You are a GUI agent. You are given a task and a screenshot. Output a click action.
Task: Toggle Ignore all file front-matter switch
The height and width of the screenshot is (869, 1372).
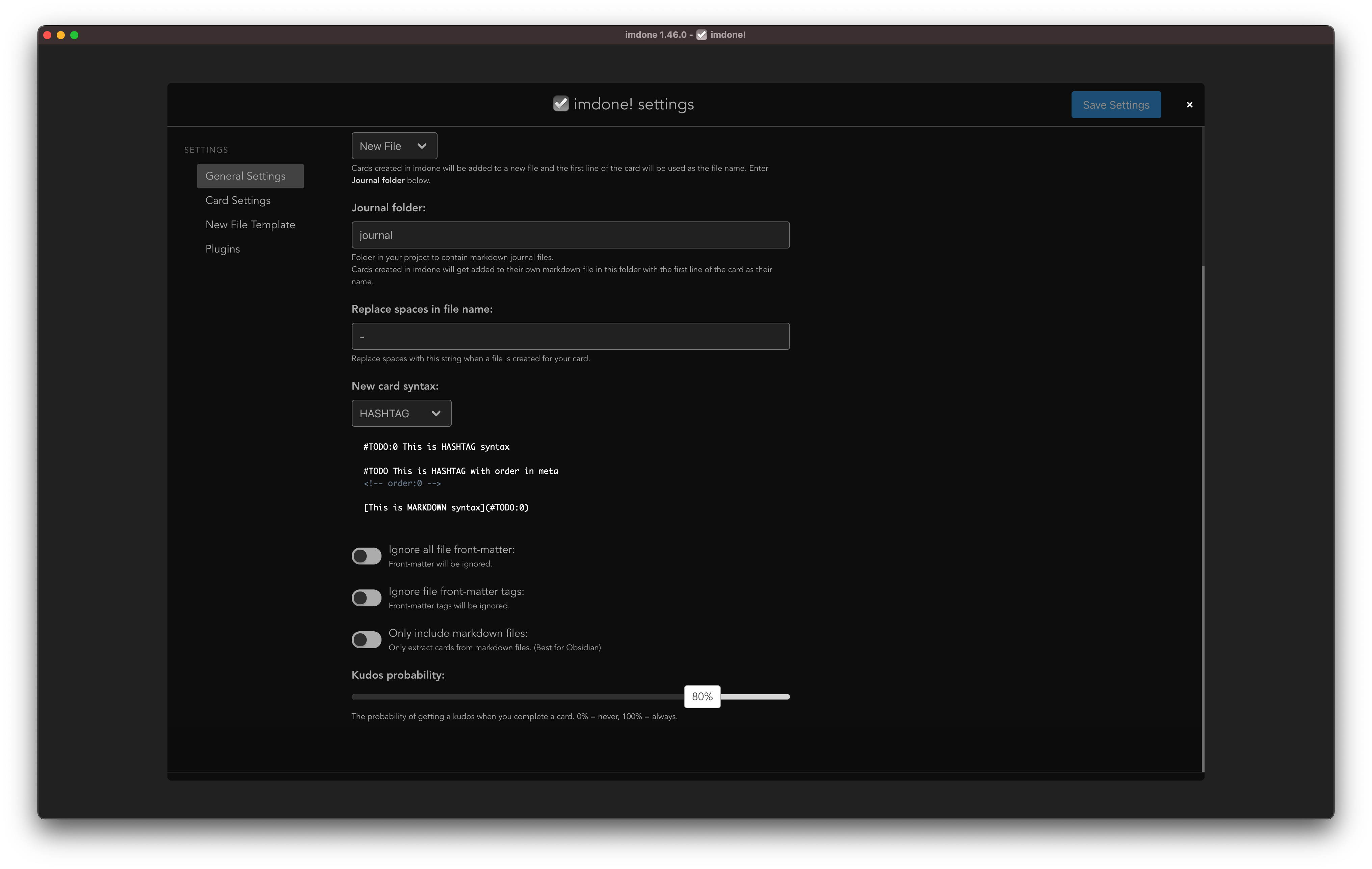point(366,556)
